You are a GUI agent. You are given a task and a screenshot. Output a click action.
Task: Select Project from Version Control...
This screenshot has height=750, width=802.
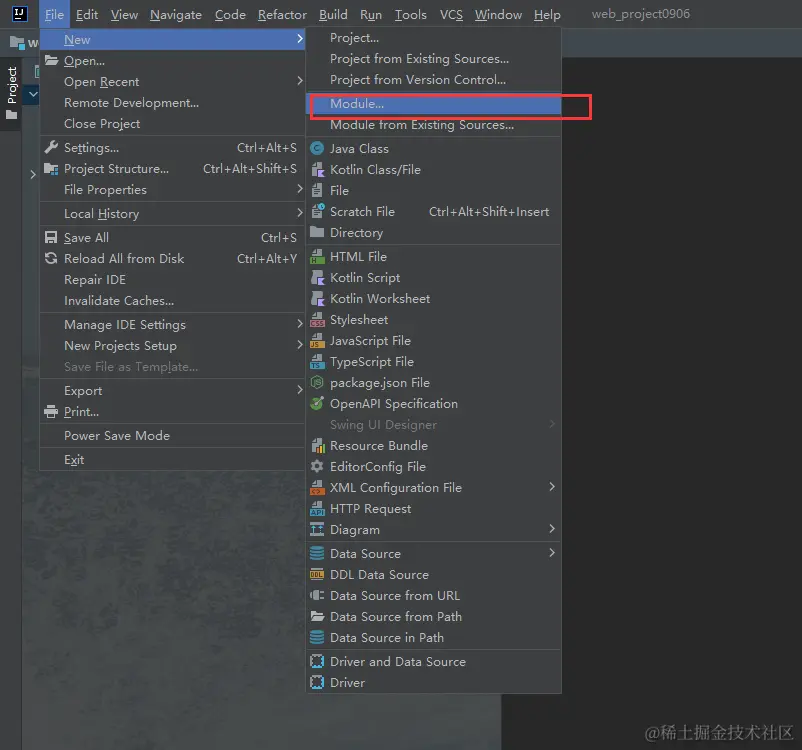pos(434,80)
